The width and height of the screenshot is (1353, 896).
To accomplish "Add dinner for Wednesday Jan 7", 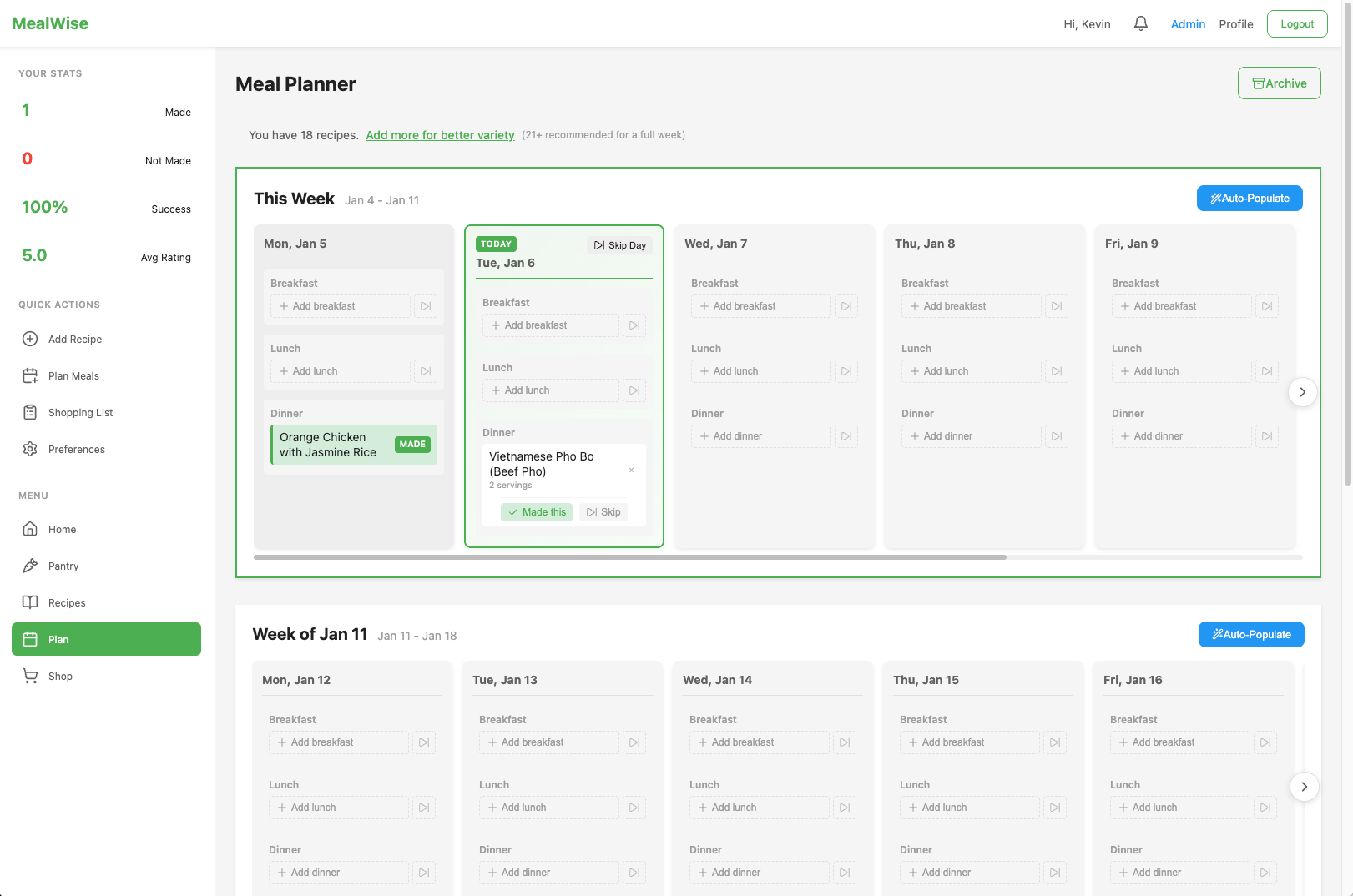I will pos(760,436).
